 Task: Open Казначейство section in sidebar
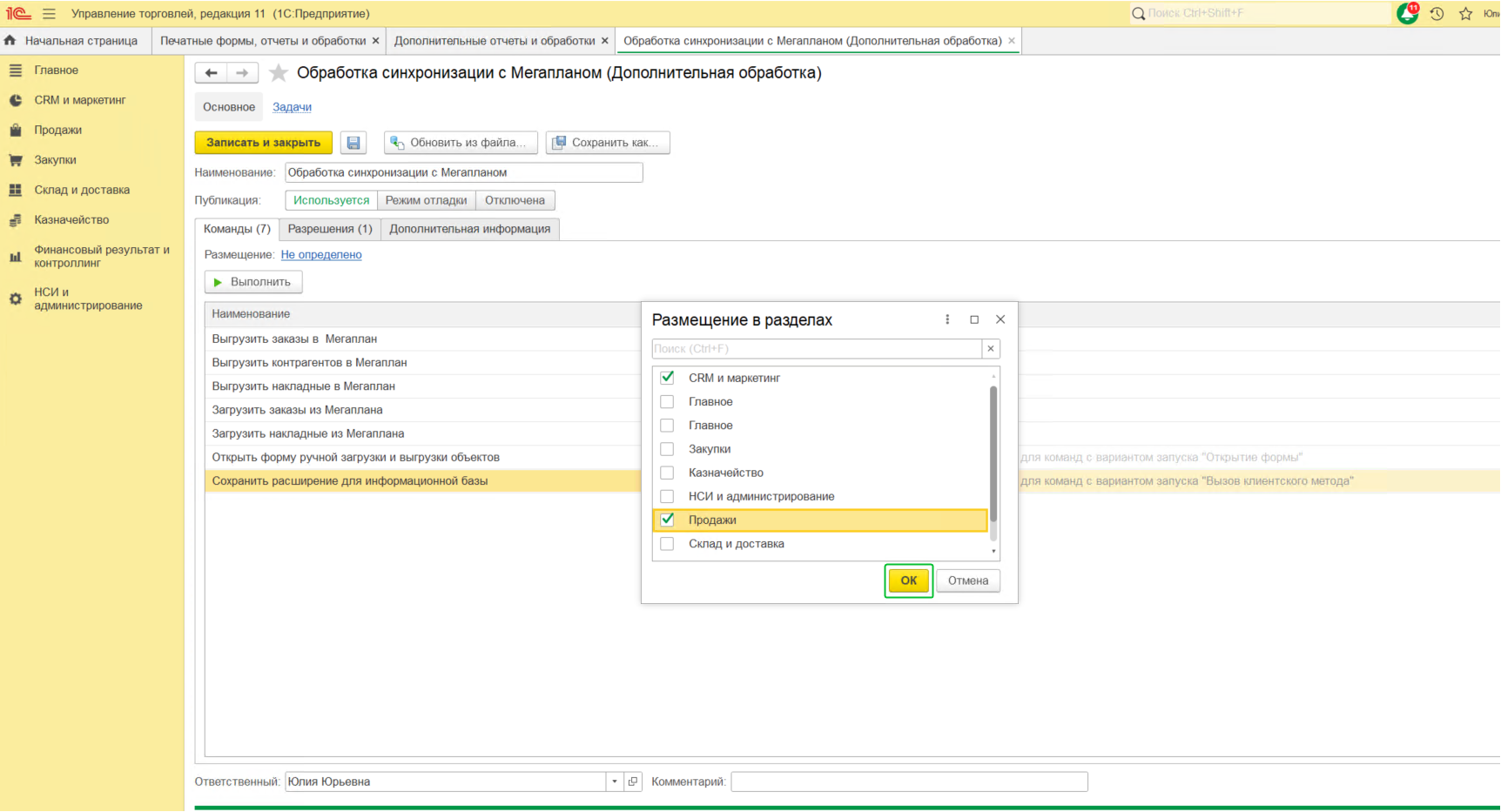coord(71,220)
